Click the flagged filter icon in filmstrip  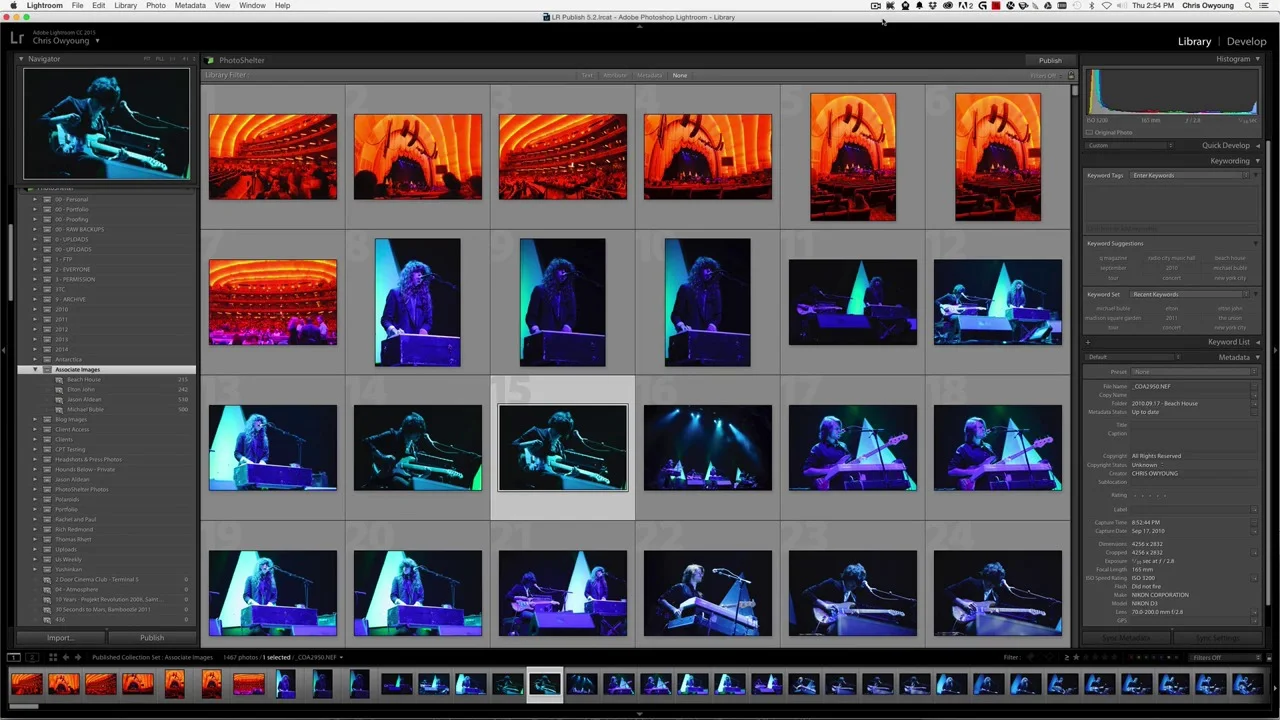click(1032, 657)
